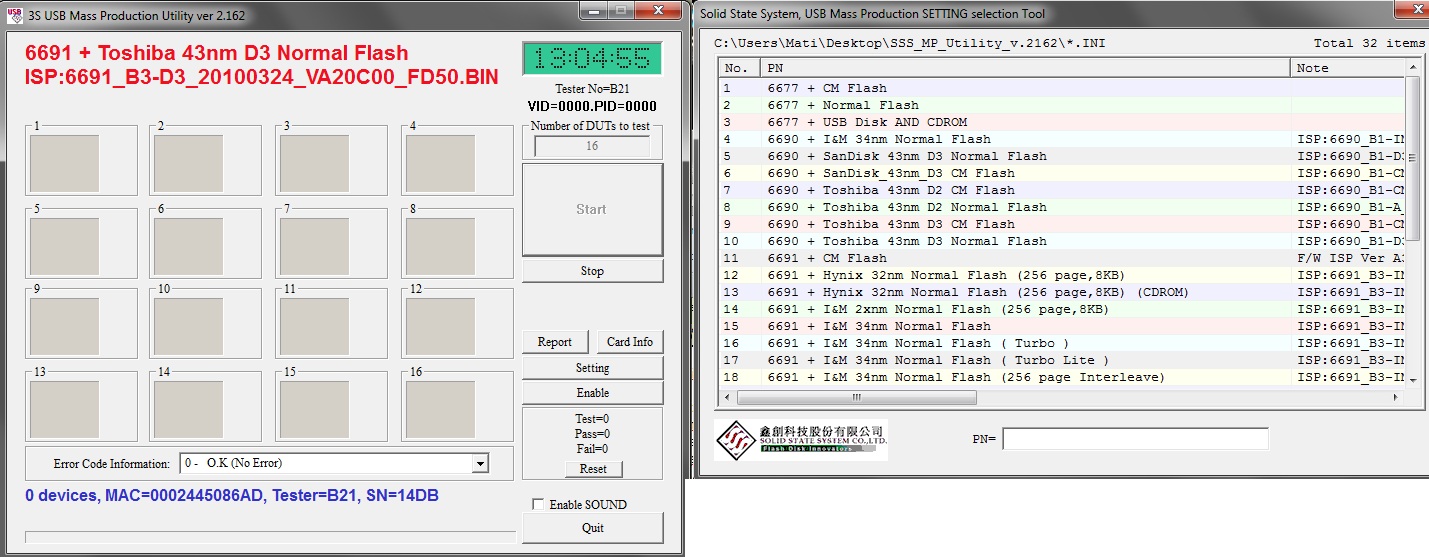The image size is (1429, 557).
Task: Select row 6690 + SanDisk 43nm D3 Normal Flash
Action: pyautogui.click(x=1062, y=156)
